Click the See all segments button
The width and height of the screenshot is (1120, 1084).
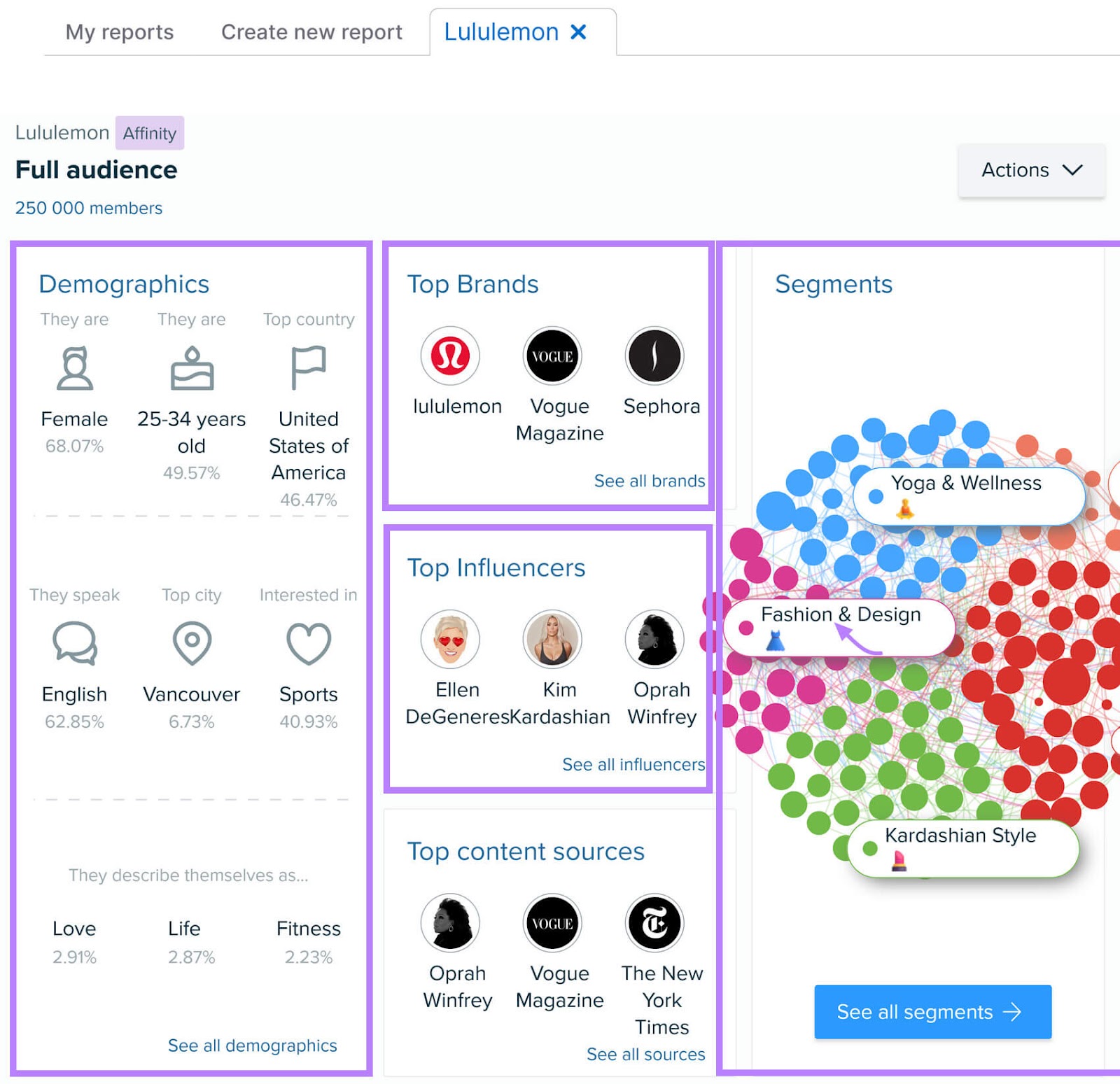click(x=932, y=1012)
